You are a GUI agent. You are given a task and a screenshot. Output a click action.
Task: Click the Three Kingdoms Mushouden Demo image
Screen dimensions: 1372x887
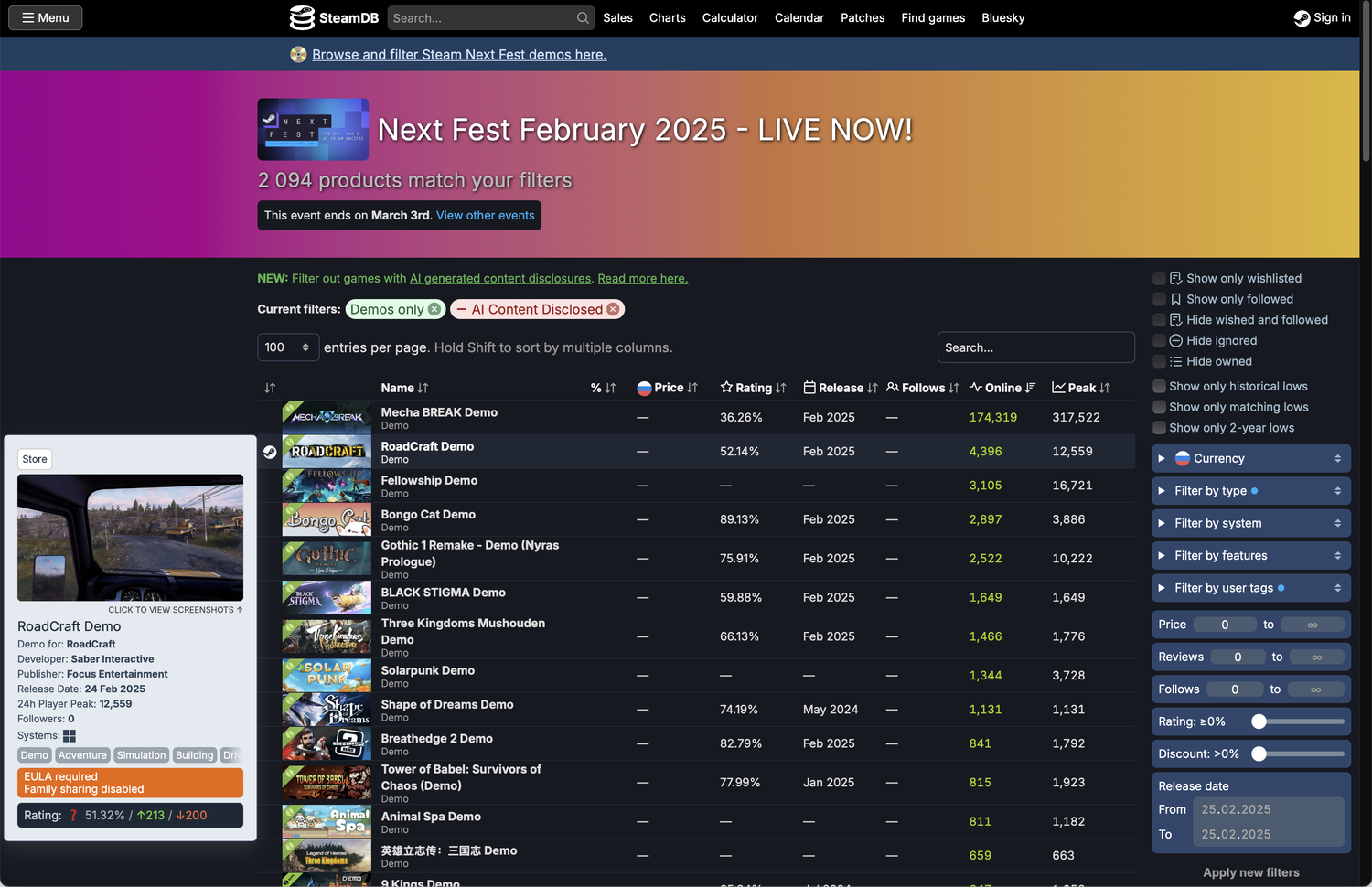tap(327, 636)
